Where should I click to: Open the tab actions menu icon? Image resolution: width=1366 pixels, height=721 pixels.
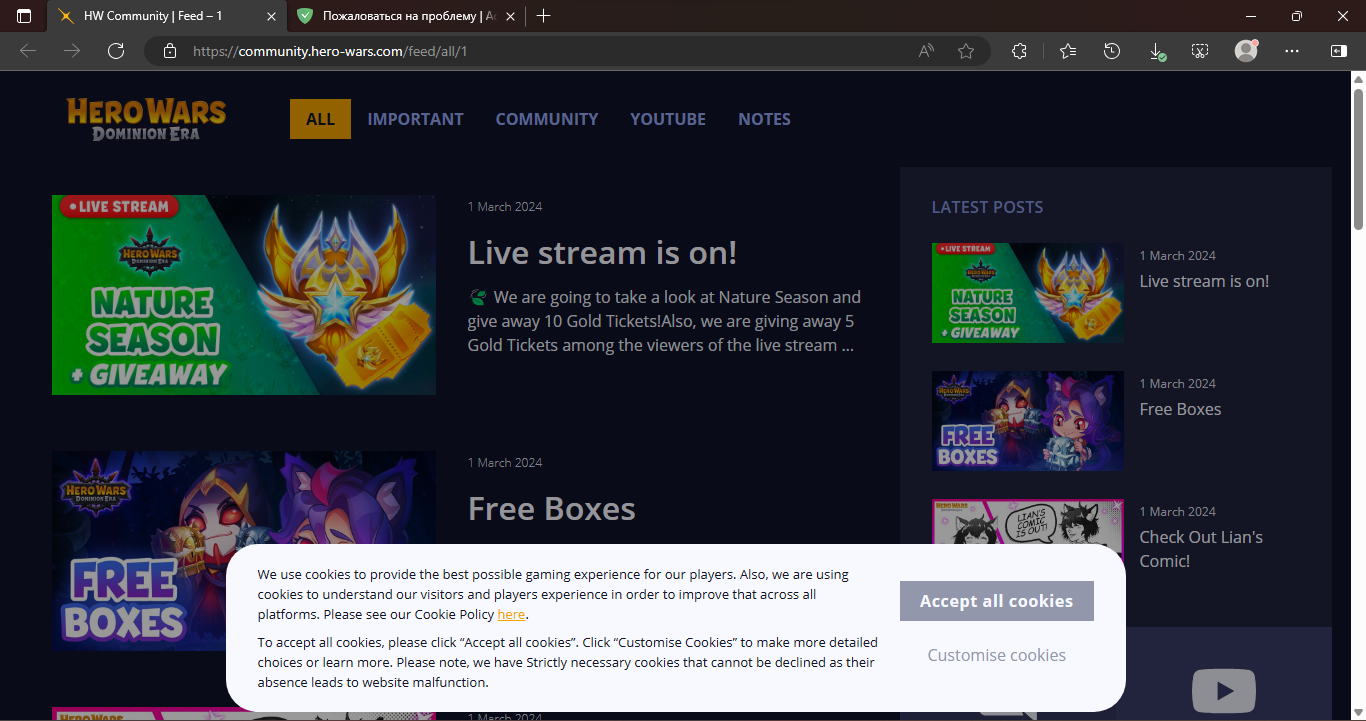click(24, 16)
